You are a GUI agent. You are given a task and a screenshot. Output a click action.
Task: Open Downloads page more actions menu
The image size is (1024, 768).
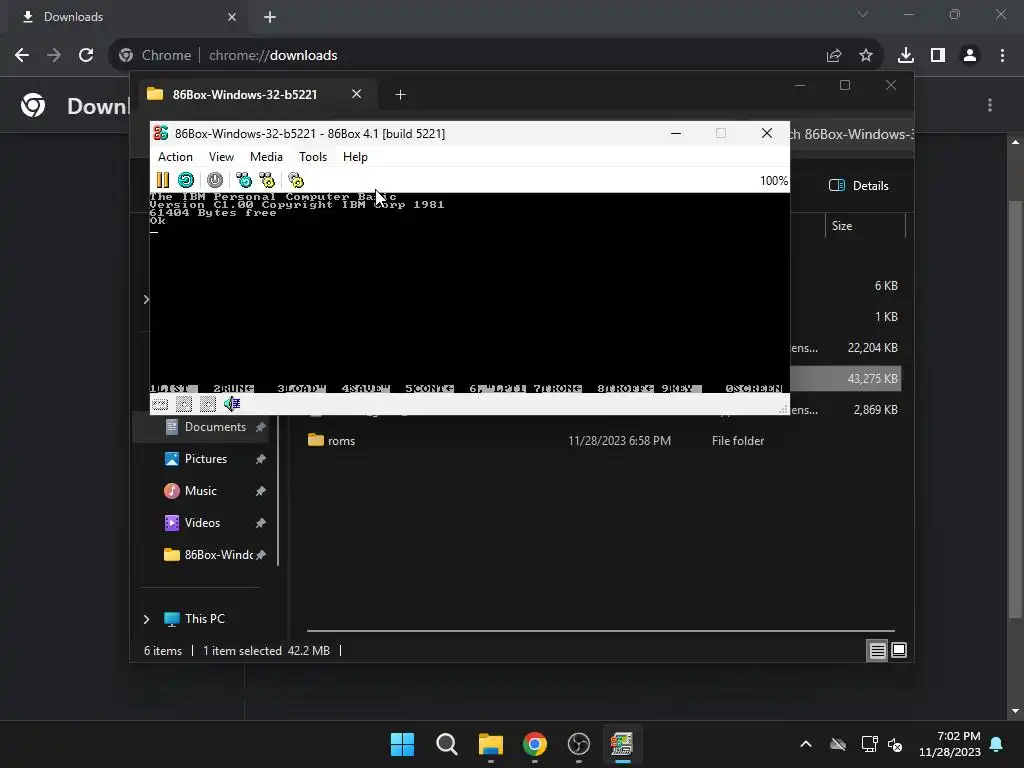990,105
